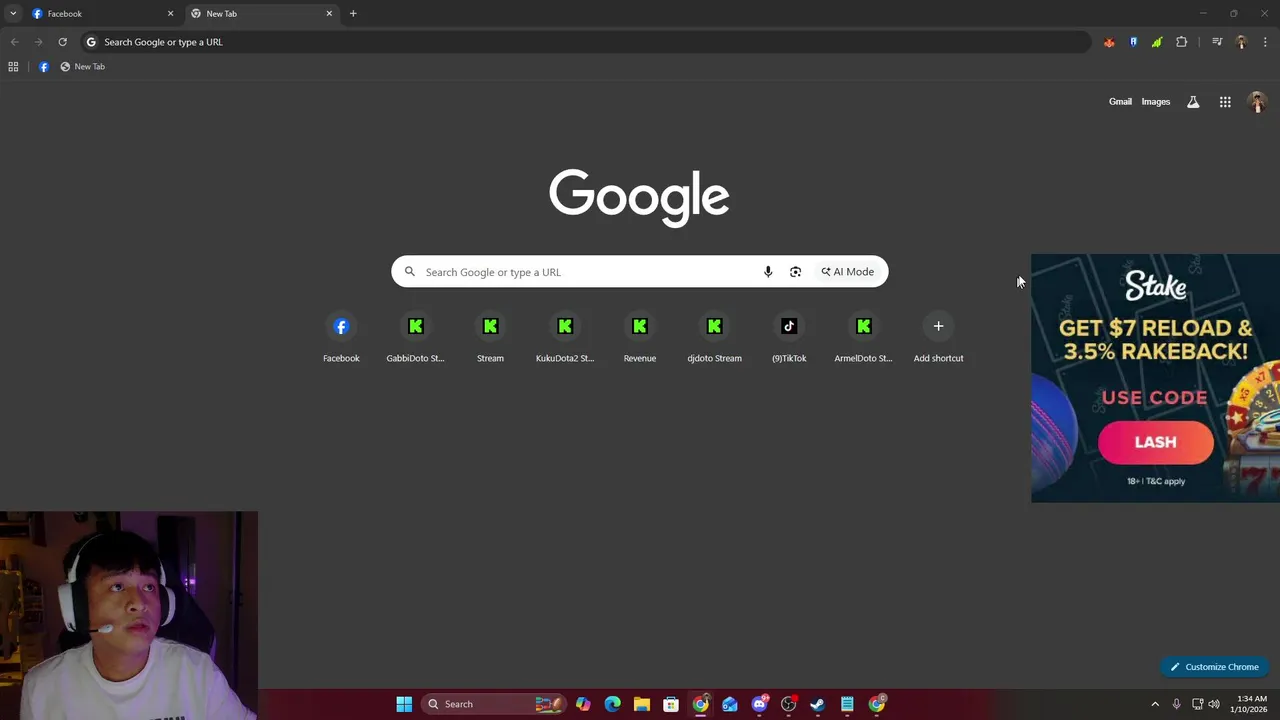Click the tray microphone icon
The image size is (1280, 720).
point(1177,704)
